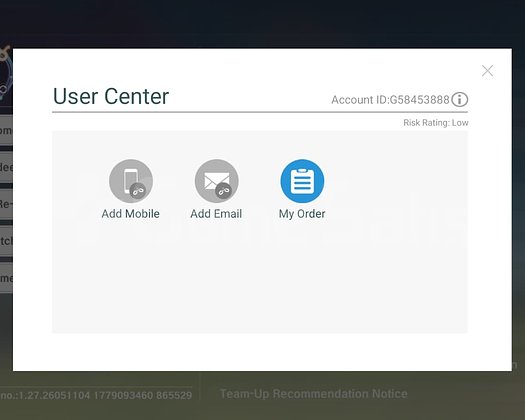Click the chain-link badge on the email icon

coord(223,191)
